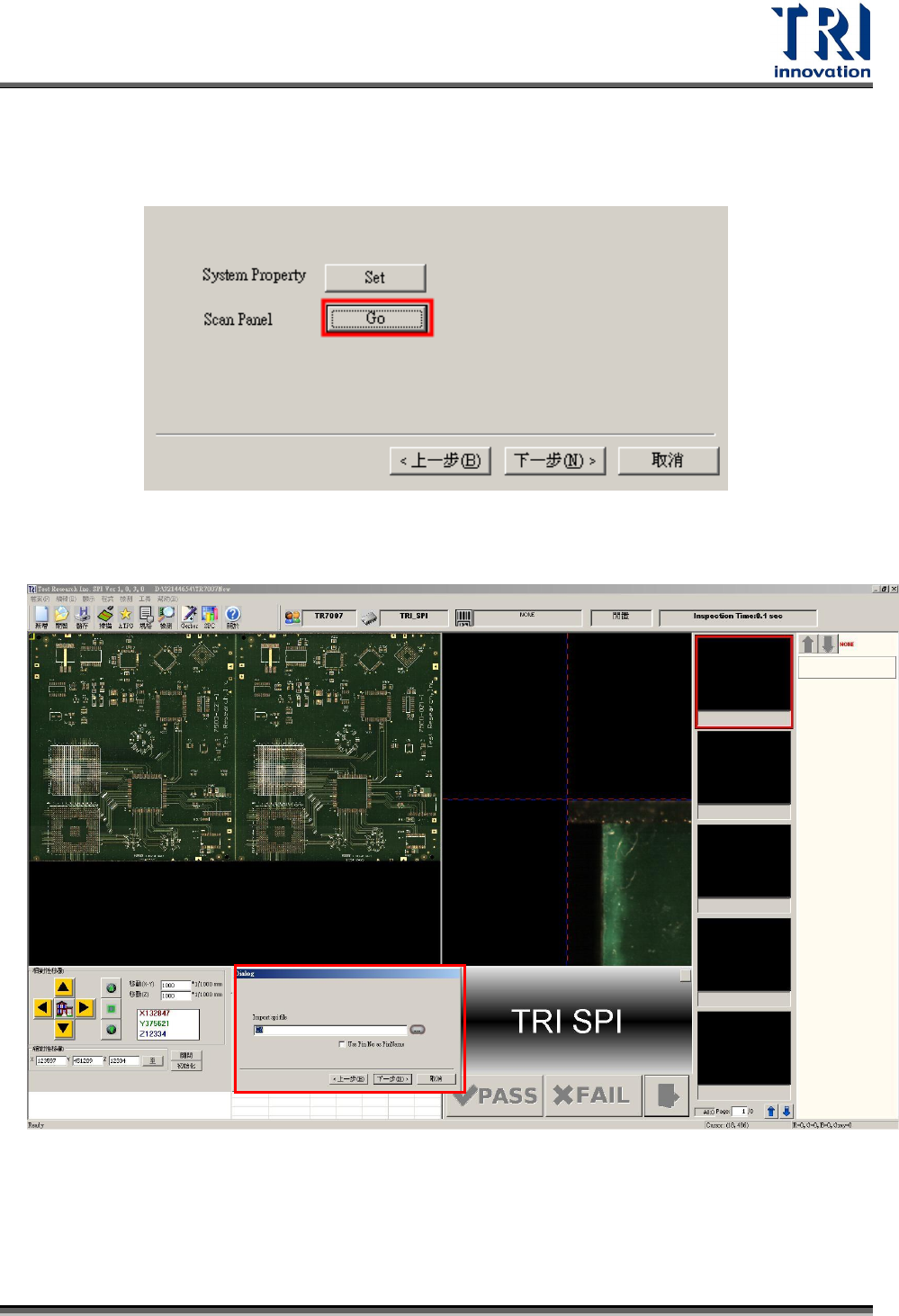The image size is (899, 1316).
Task: Click the PASS button
Action: click(495, 1096)
